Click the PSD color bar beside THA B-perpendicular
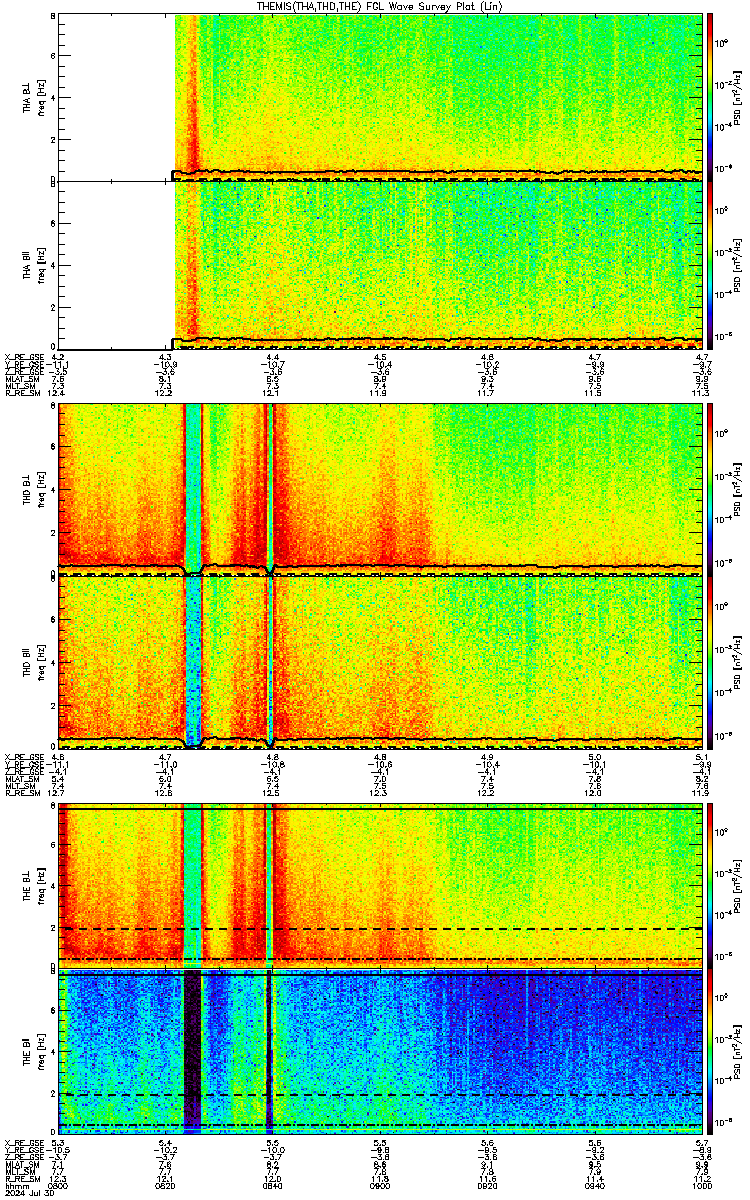Screen dimensions: 750x1200 click(x=709, y=97)
